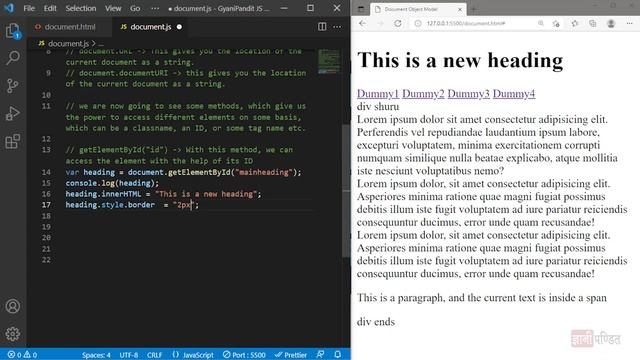Image resolution: width=640 pixels, height=360 pixels.
Task: Select the document.js editor tab
Action: 151,27
